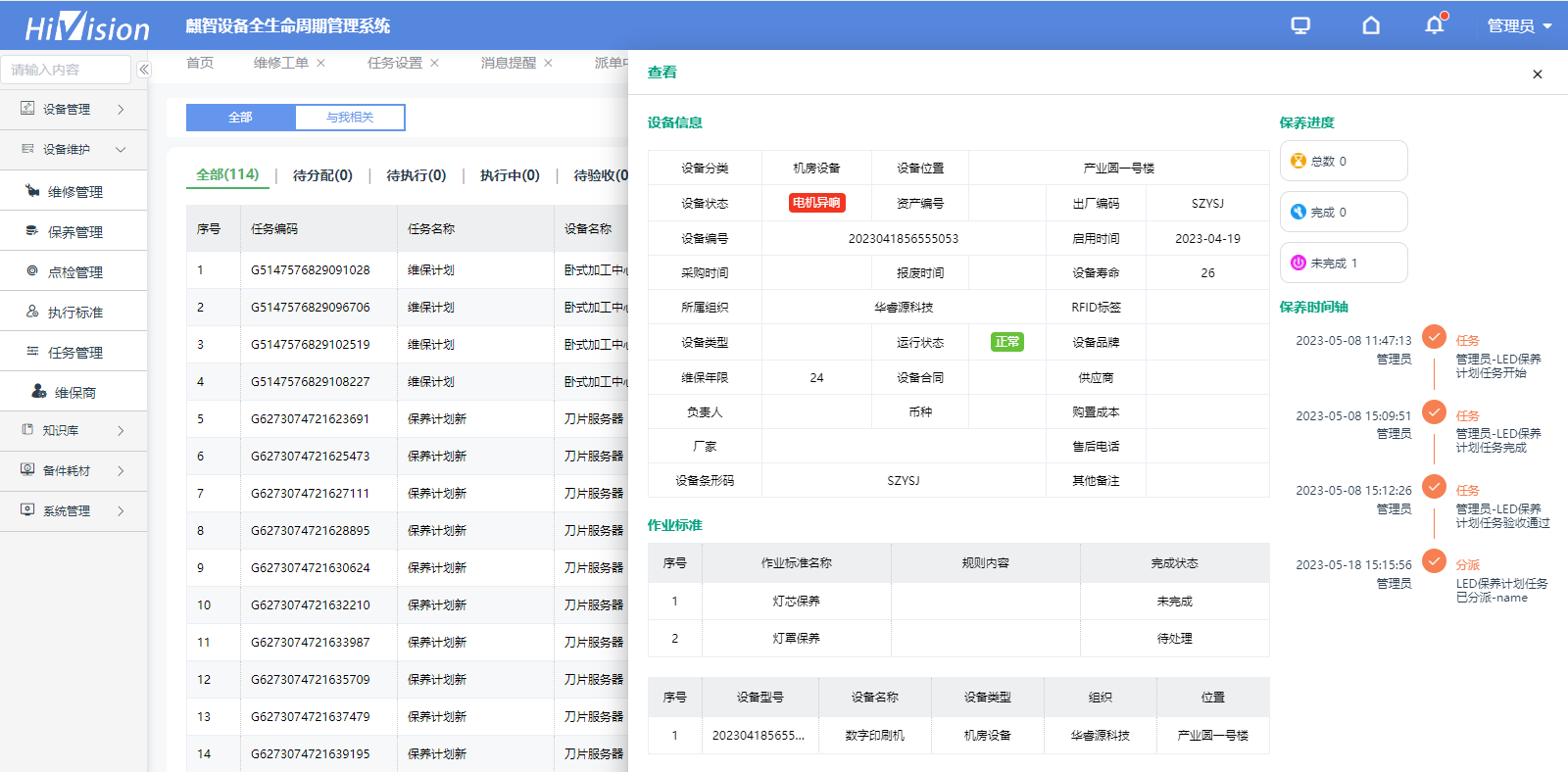Switch to the 任务设置 tab
Viewport: 1568px width, 772px height.
tap(395, 63)
